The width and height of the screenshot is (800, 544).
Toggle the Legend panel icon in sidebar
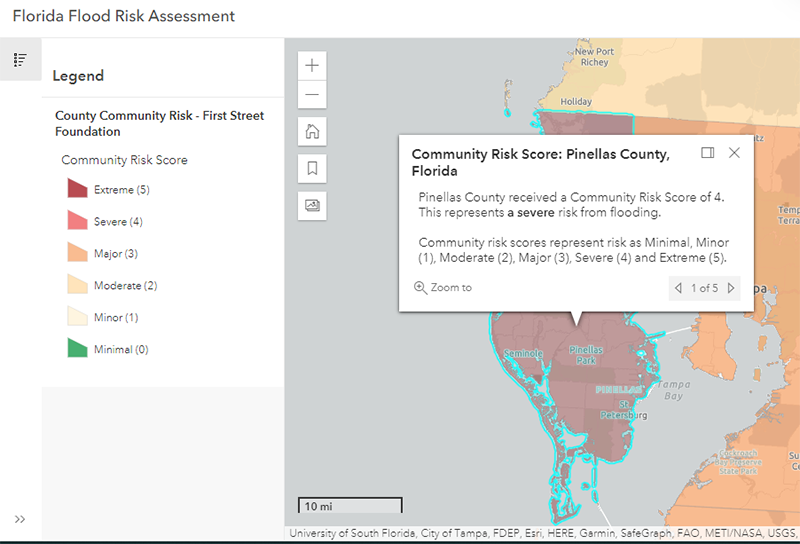click(x=20, y=60)
